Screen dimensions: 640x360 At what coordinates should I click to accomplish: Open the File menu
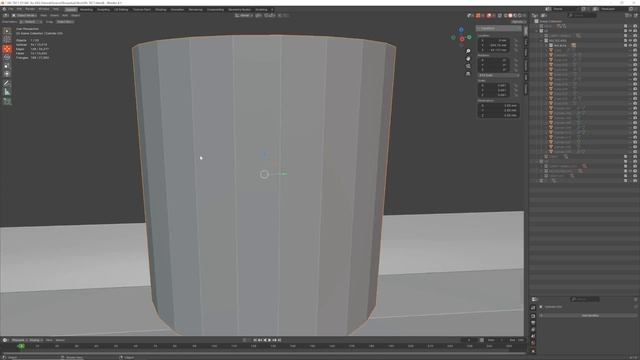click(11, 9)
